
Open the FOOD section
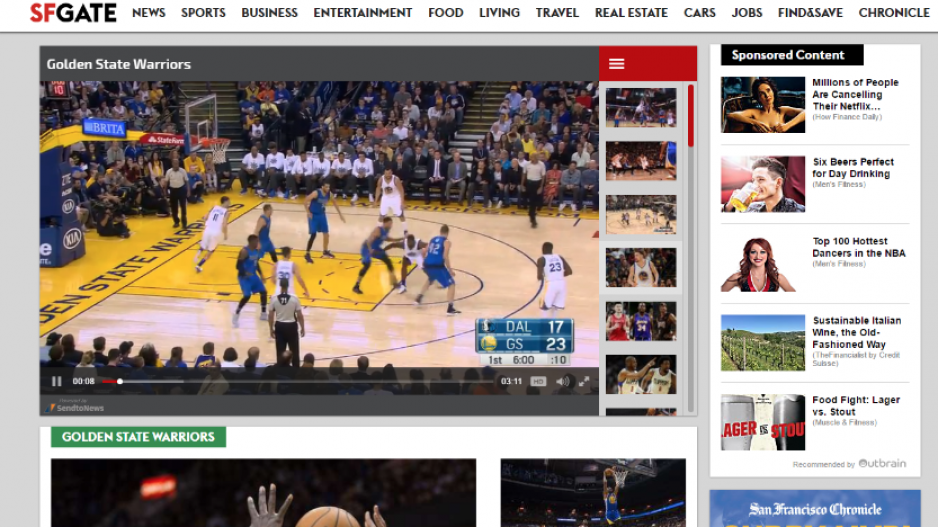click(x=446, y=13)
